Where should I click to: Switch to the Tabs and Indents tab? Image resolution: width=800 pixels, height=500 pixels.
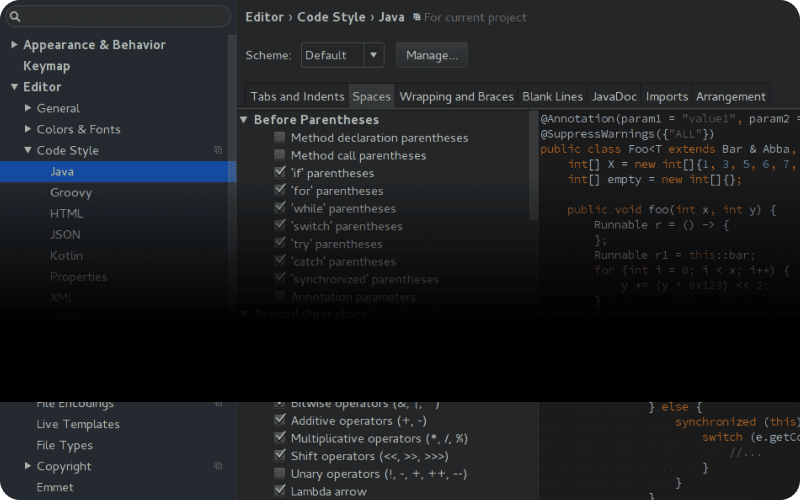[x=296, y=97]
